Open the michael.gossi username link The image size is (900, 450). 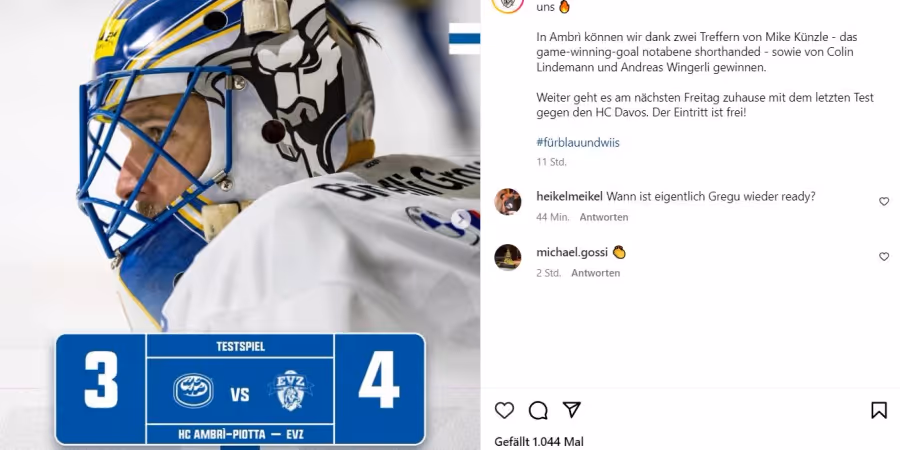tap(572, 252)
